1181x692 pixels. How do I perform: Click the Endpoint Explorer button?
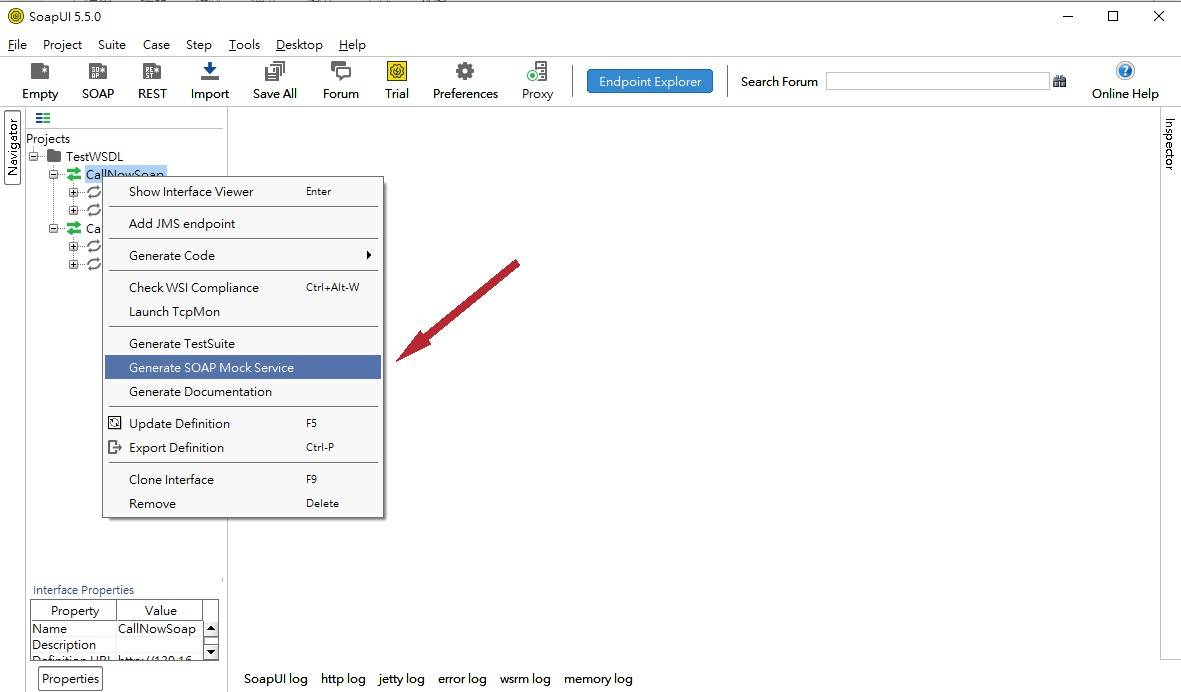pos(650,81)
